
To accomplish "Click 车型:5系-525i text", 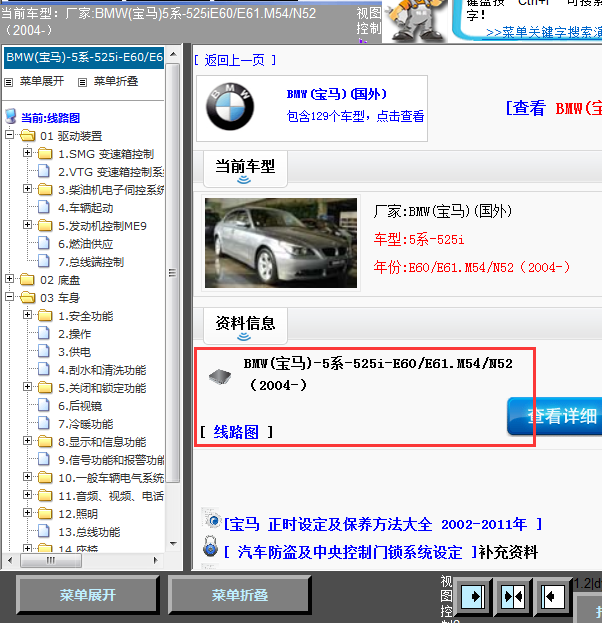I will click(419, 240).
